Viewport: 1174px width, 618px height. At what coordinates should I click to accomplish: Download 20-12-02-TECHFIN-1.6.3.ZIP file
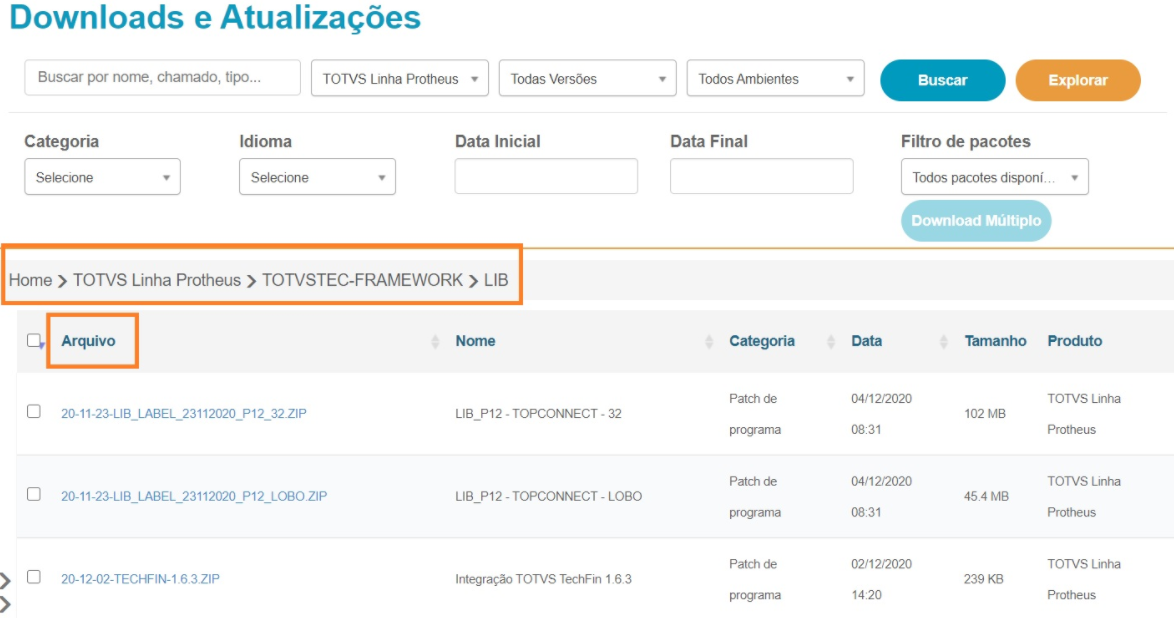click(140, 579)
